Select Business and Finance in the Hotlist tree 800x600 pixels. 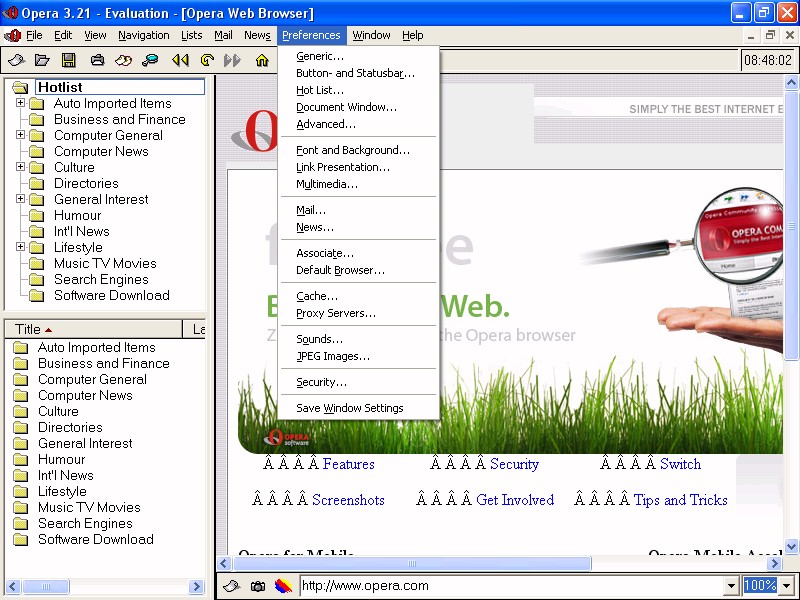click(x=120, y=119)
